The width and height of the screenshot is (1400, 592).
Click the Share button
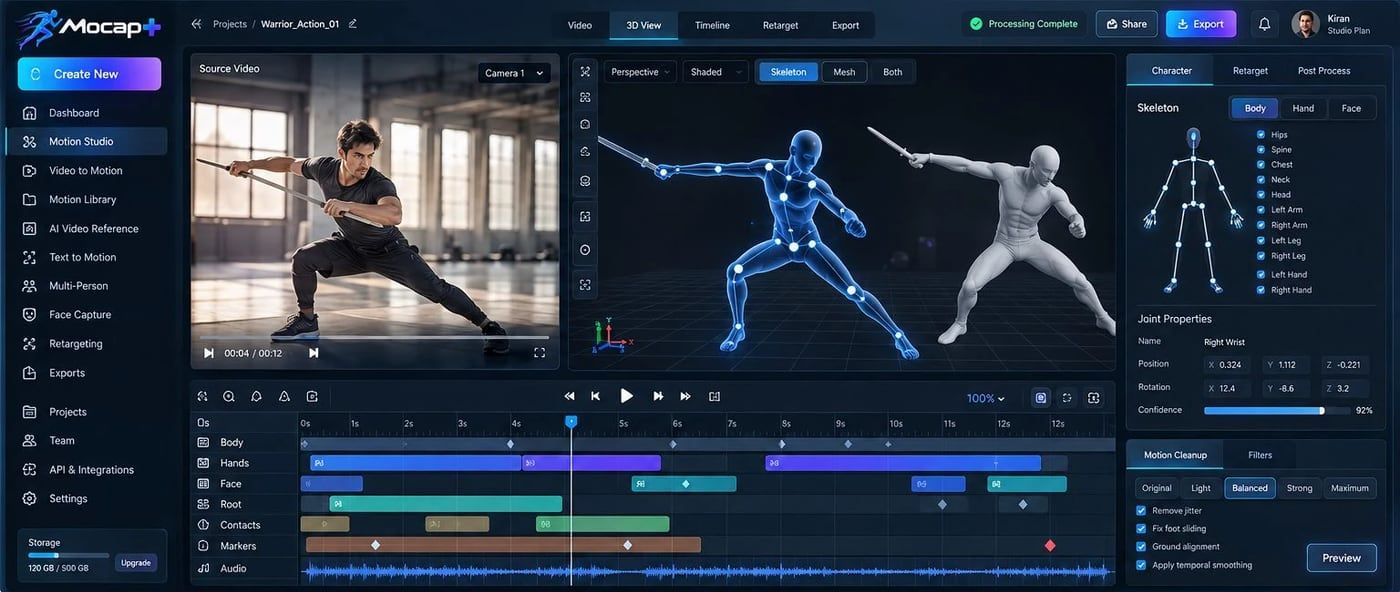(x=1126, y=24)
